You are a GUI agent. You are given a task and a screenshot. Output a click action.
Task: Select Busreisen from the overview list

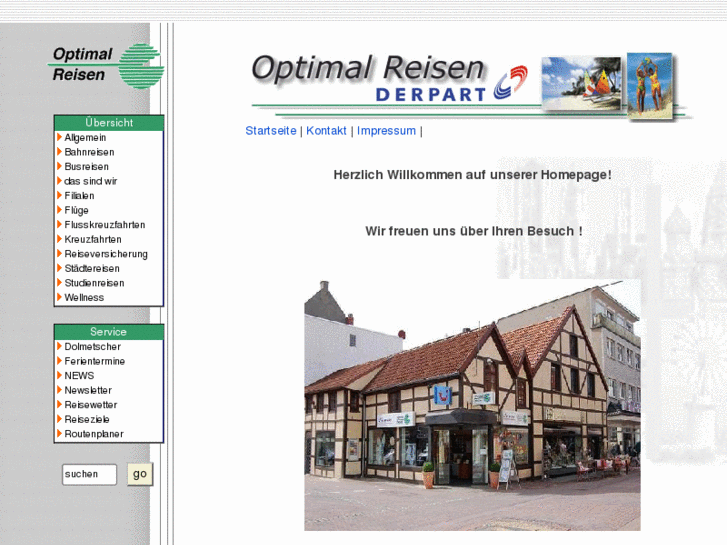click(x=87, y=167)
